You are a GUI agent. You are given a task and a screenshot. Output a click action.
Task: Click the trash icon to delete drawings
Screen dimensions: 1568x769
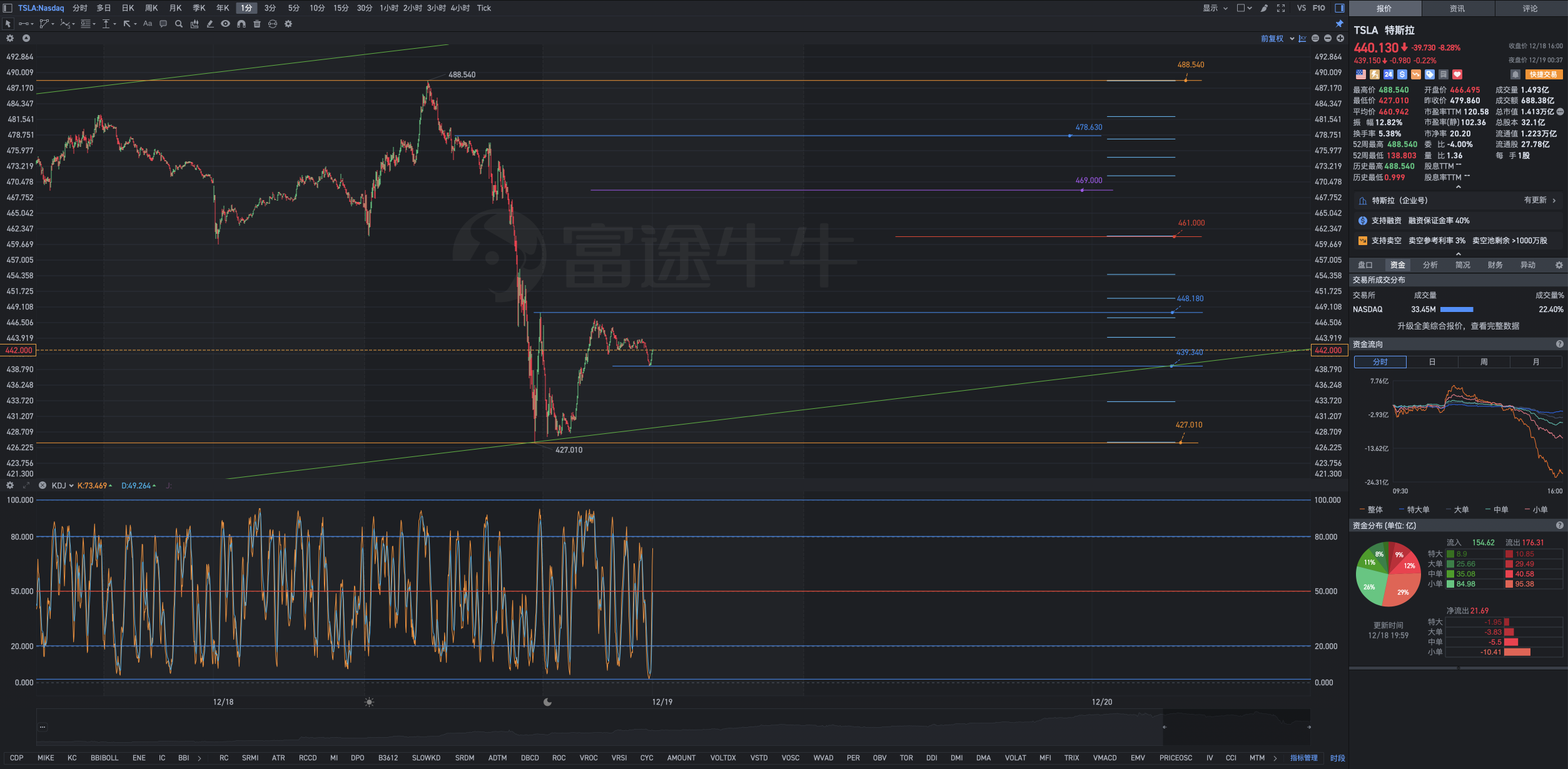pos(256,24)
